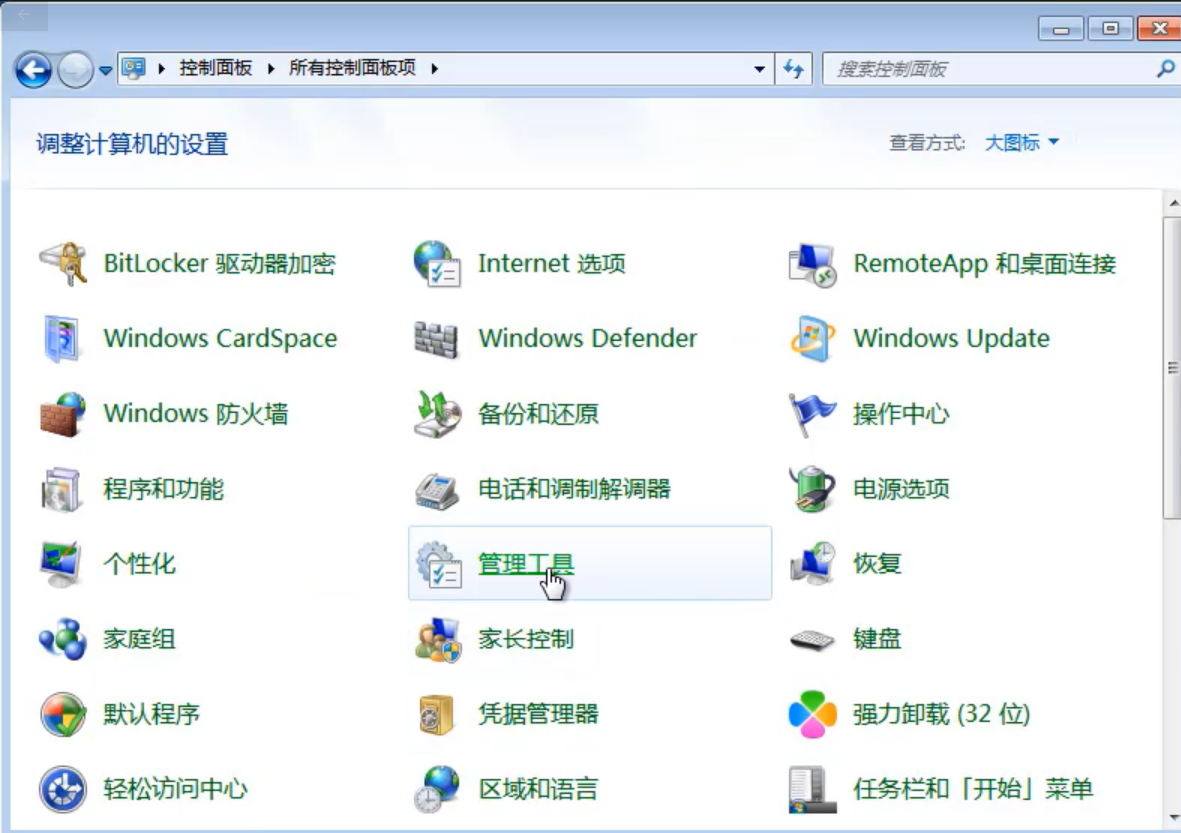The height and width of the screenshot is (833, 1181).
Task: Select 所有控制面板项 in the address breadcrumb
Action: (x=352, y=69)
